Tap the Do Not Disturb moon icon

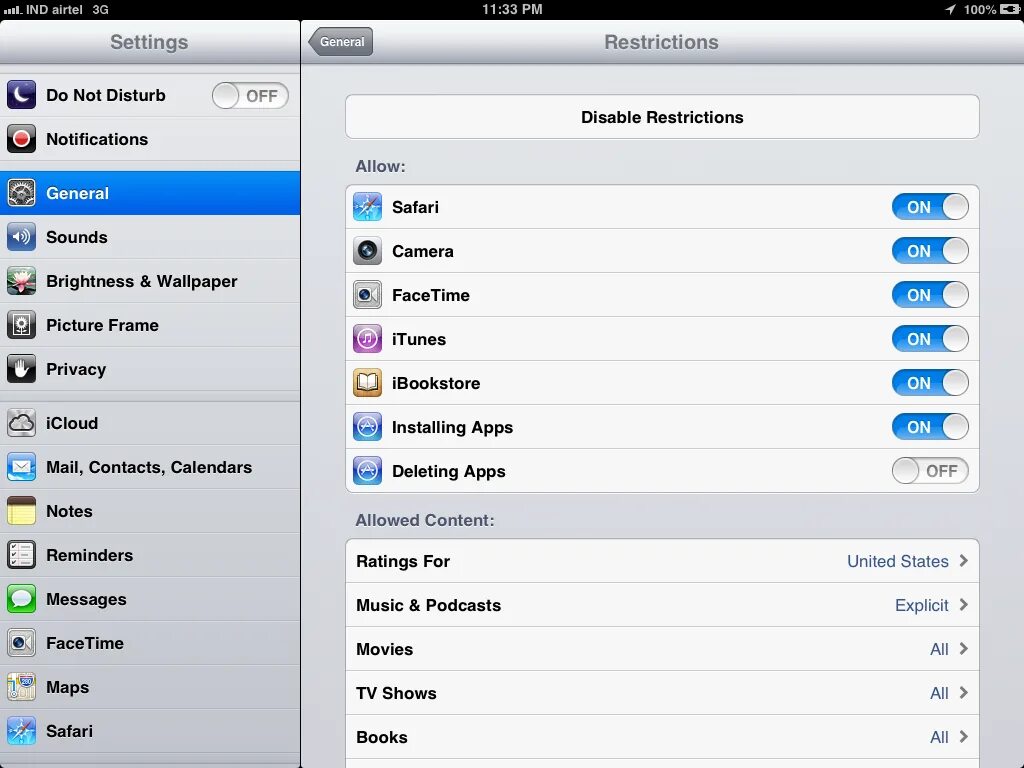[22, 95]
